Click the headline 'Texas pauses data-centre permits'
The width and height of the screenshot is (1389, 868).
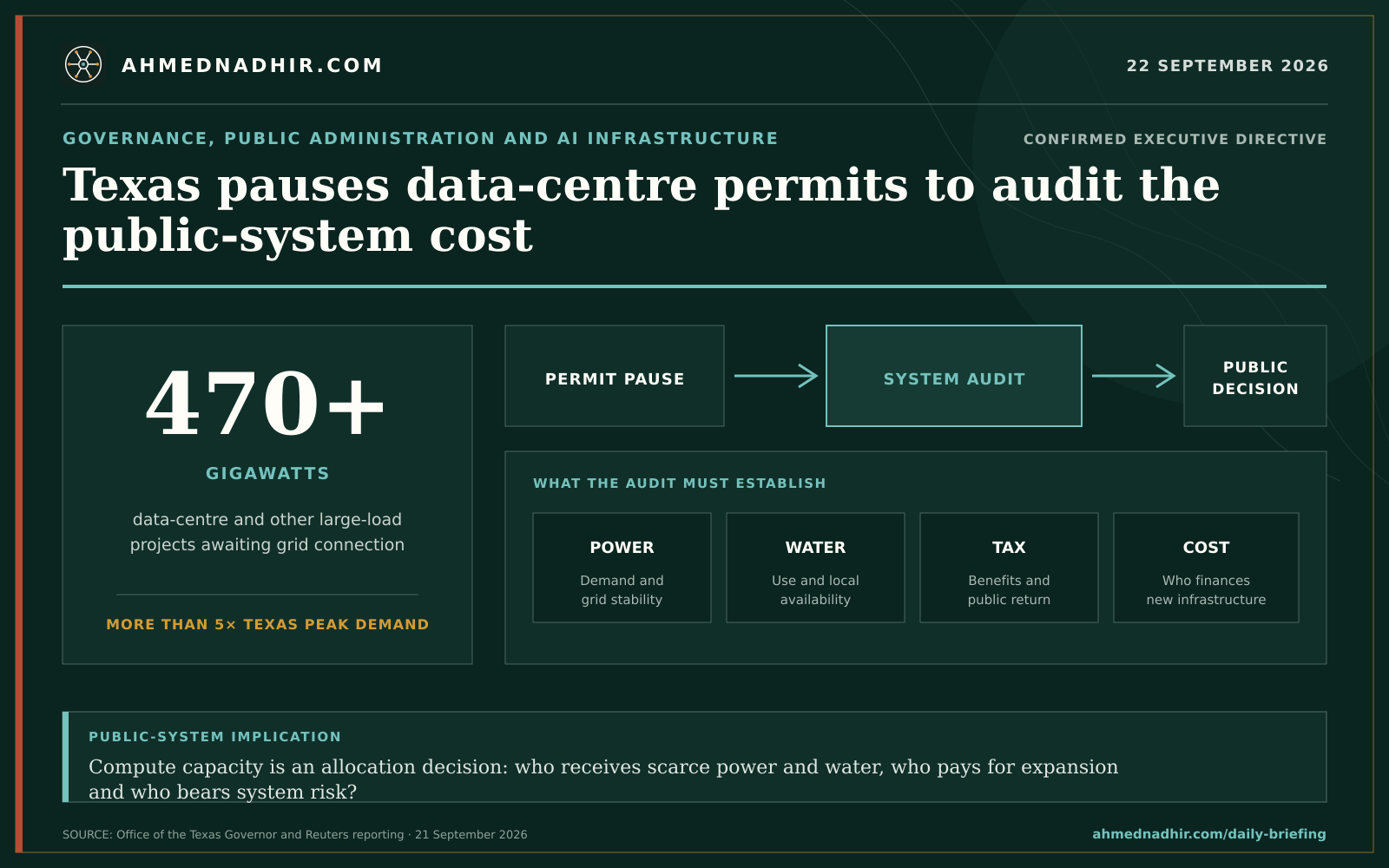tap(486, 185)
